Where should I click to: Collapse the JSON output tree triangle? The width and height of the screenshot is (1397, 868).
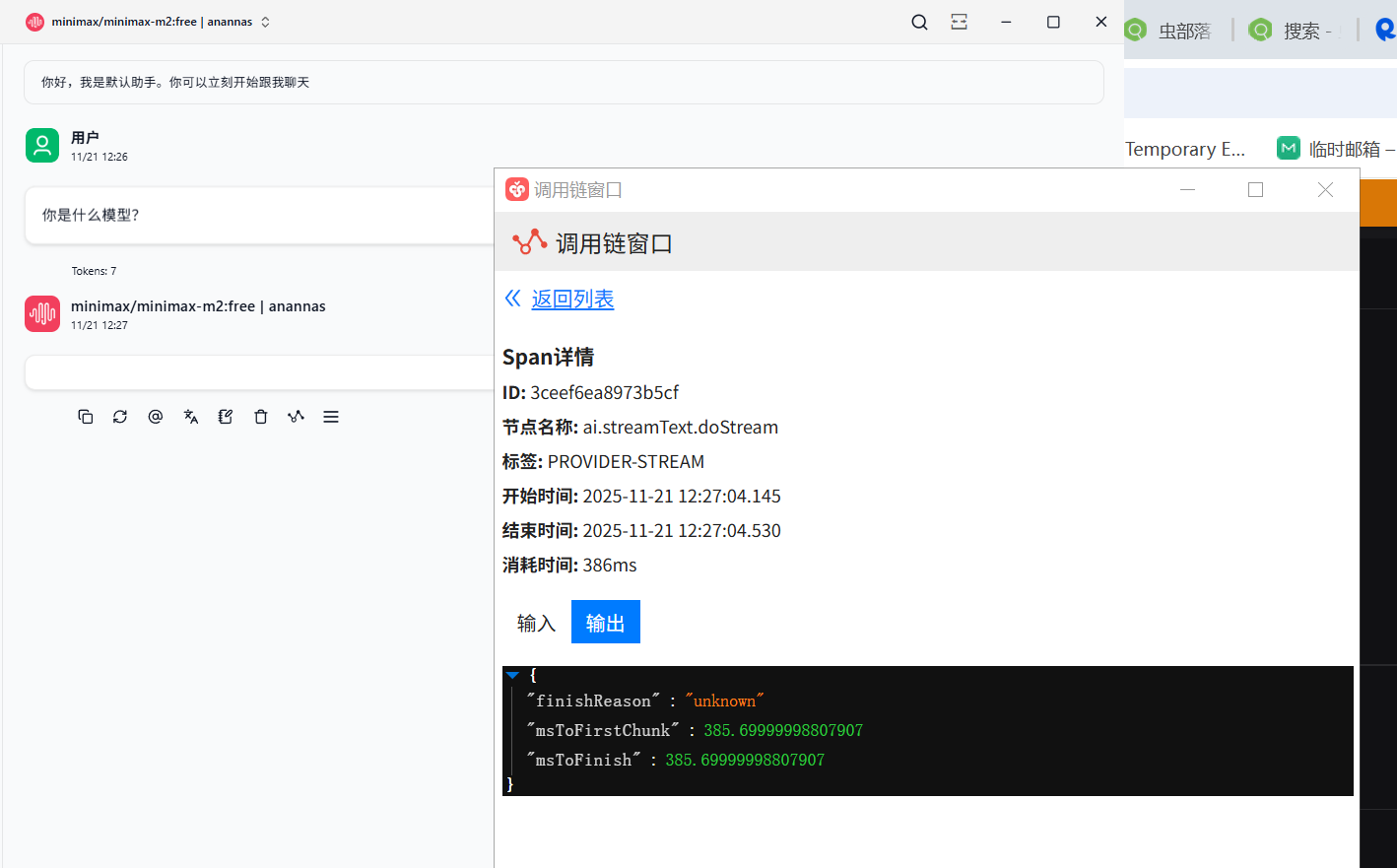pos(512,676)
